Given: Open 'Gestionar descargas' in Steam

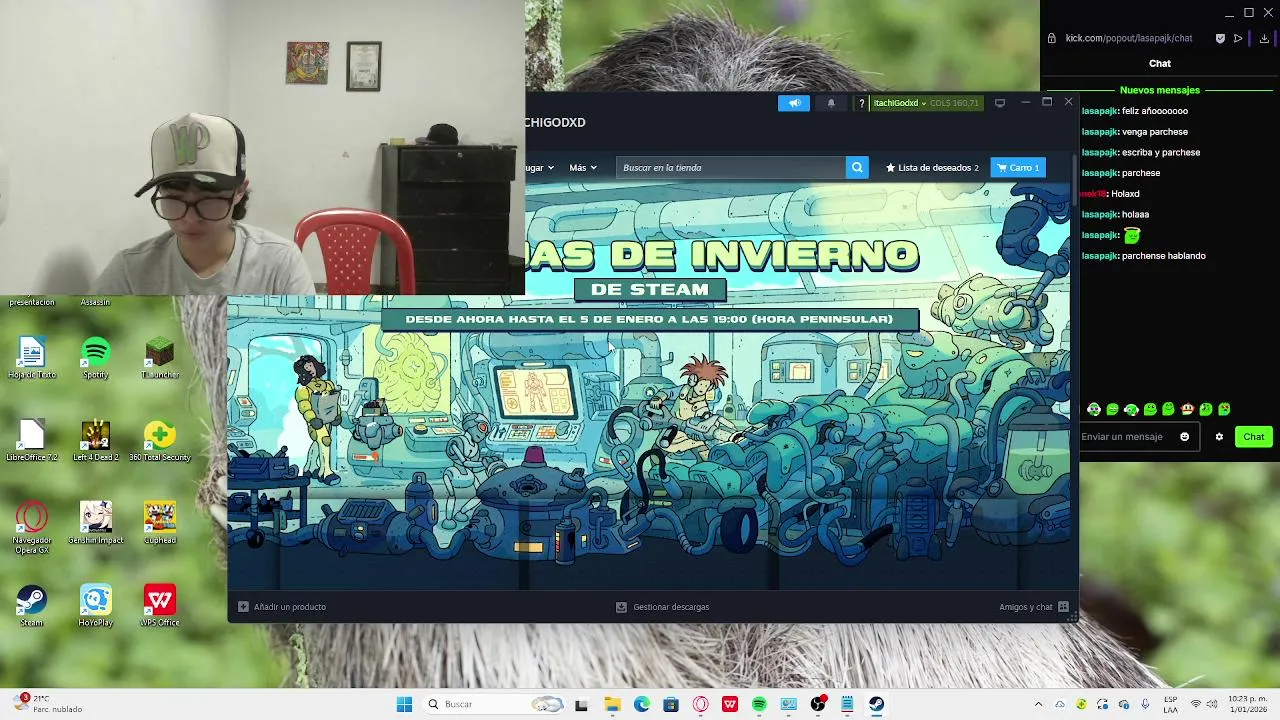Looking at the screenshot, I should click(663, 607).
